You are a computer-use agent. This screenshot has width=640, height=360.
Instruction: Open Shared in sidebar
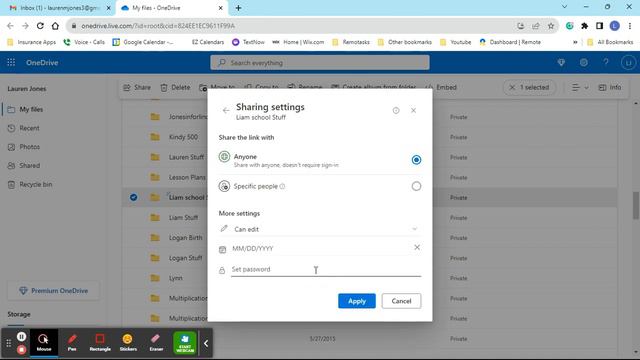tap(29, 166)
